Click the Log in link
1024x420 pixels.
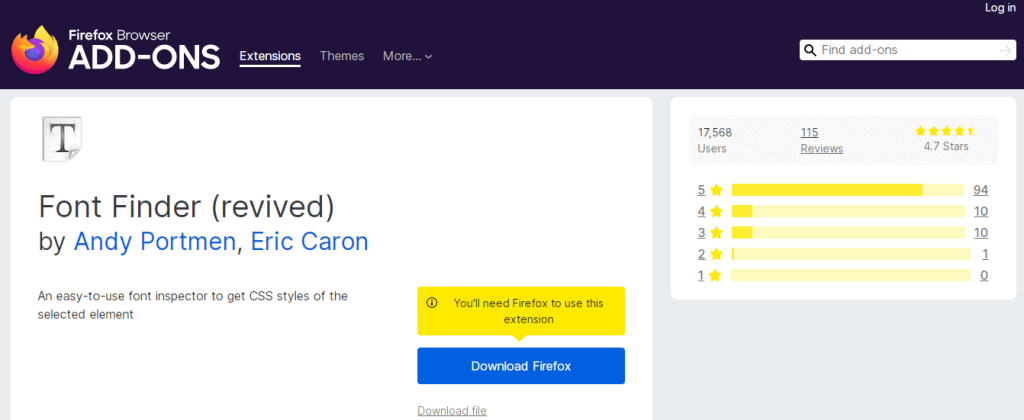tap(1000, 8)
